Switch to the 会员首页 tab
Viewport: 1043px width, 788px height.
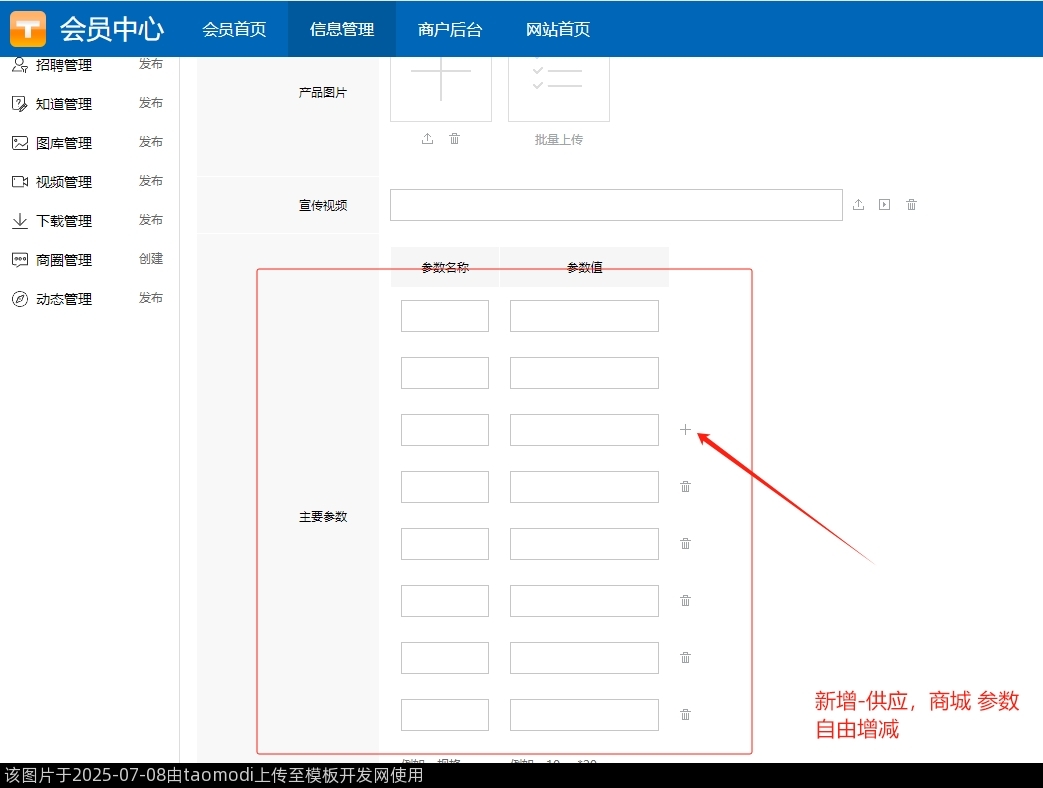point(234,29)
